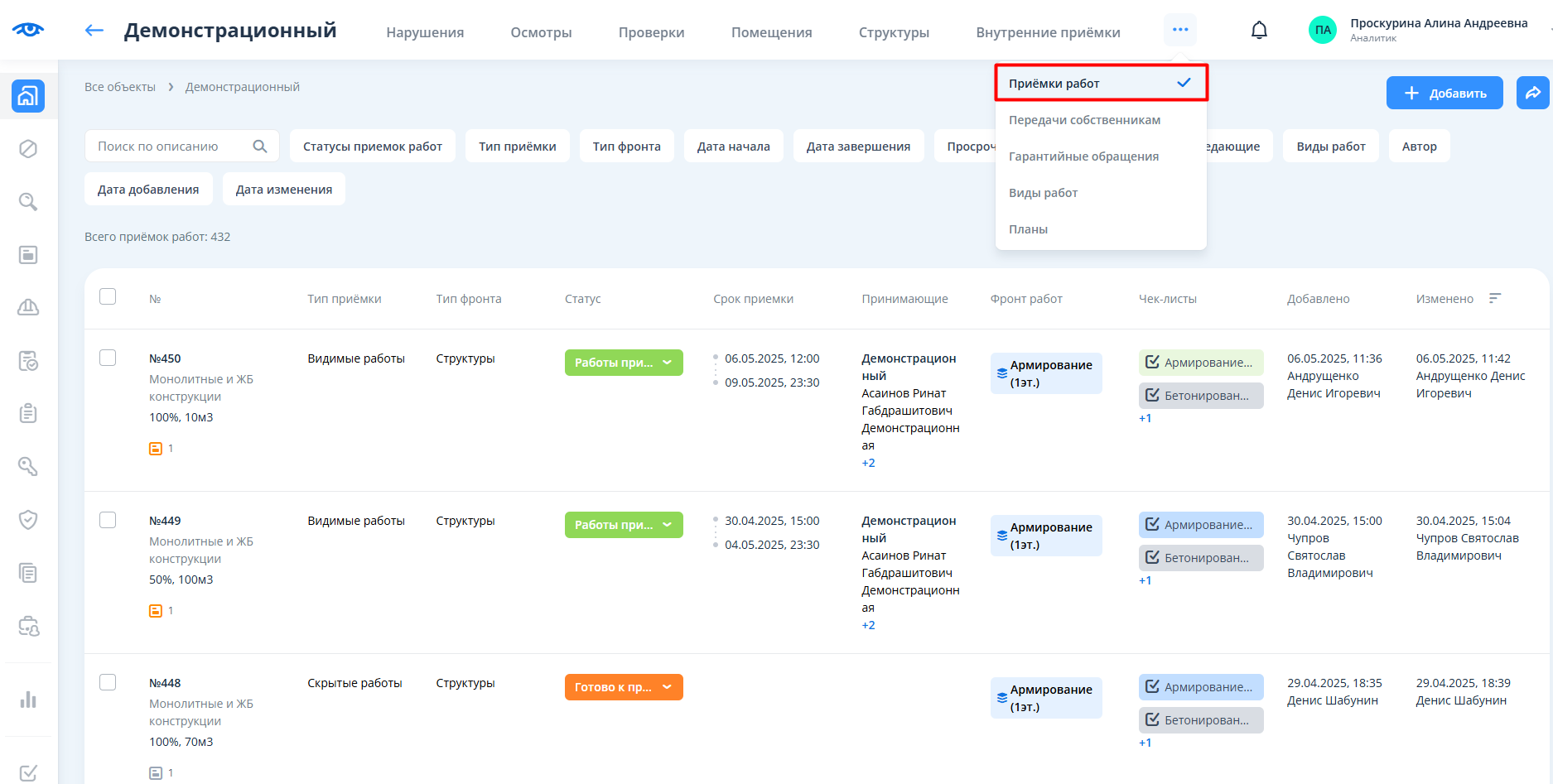Switch to the Нарушения tab
The width and height of the screenshot is (1553, 784).
click(x=425, y=32)
